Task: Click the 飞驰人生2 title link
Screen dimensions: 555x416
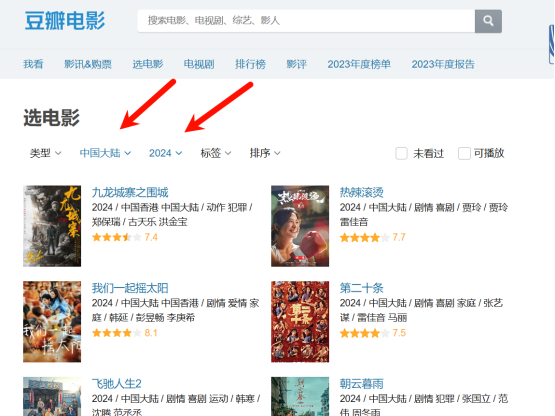Action: click(116, 383)
